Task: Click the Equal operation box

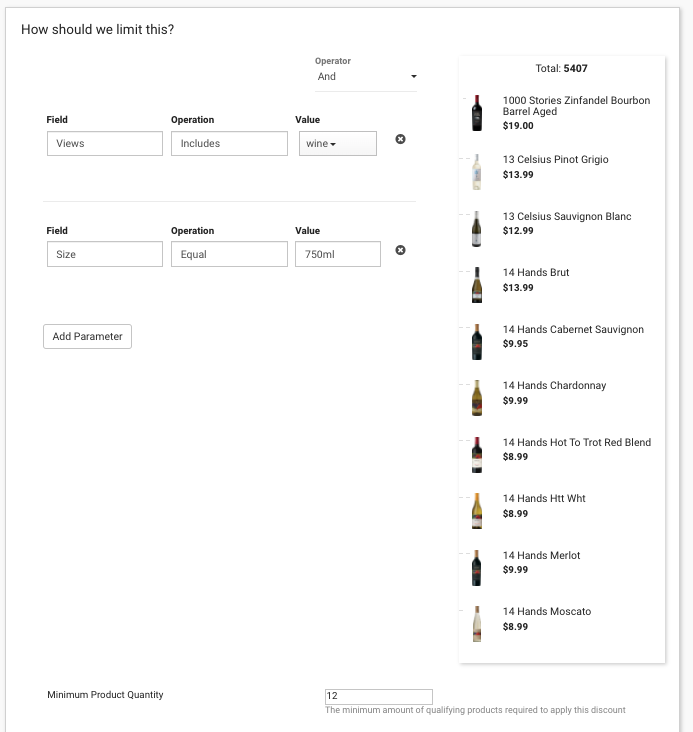Action: [x=229, y=254]
